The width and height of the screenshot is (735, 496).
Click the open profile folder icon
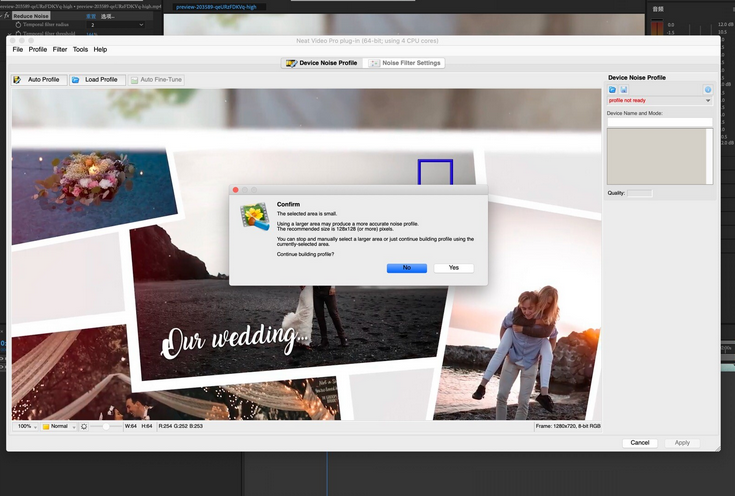612,90
